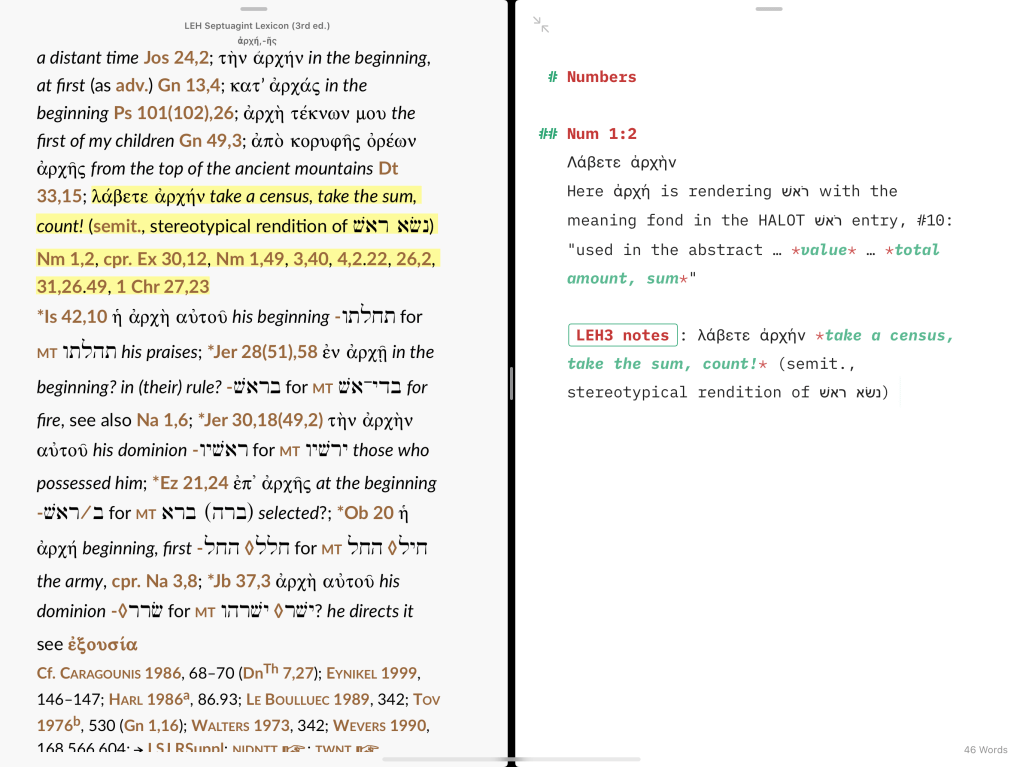
Task: Click the split view divider handle
Action: point(511,383)
